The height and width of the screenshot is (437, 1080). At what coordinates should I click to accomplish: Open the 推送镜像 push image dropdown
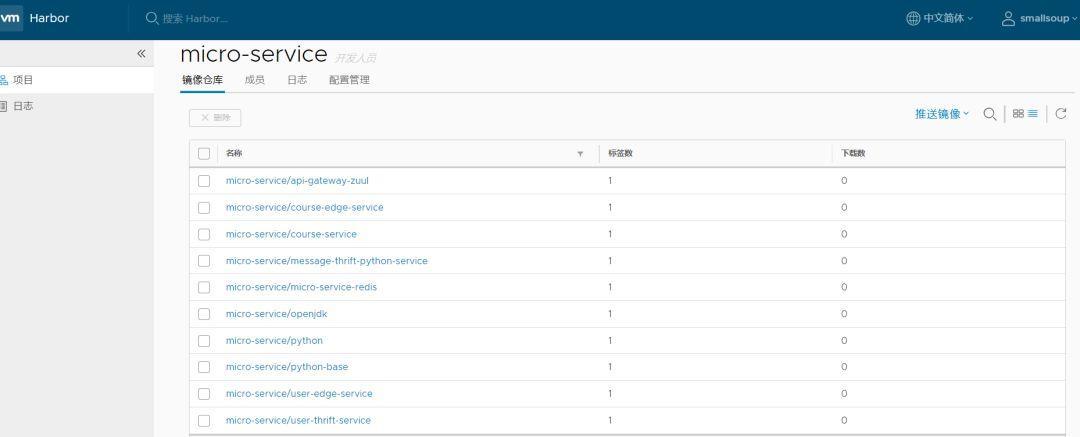(942, 114)
